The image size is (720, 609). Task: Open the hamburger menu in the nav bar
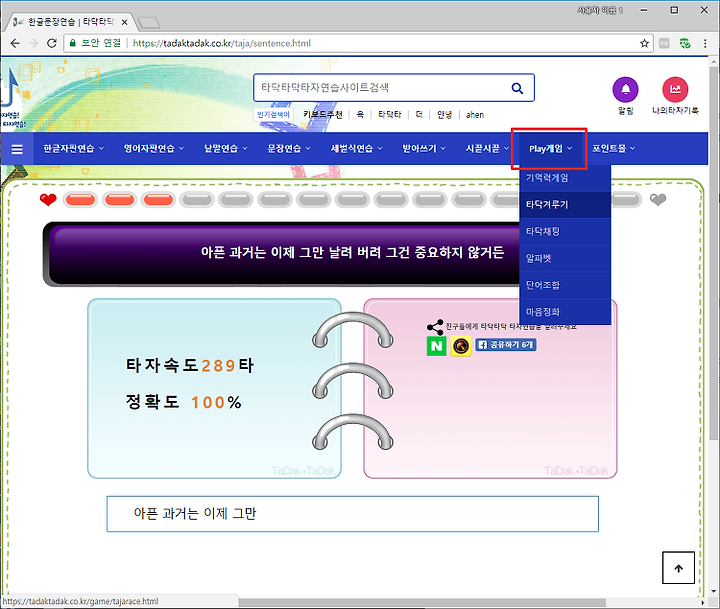[x=17, y=149]
